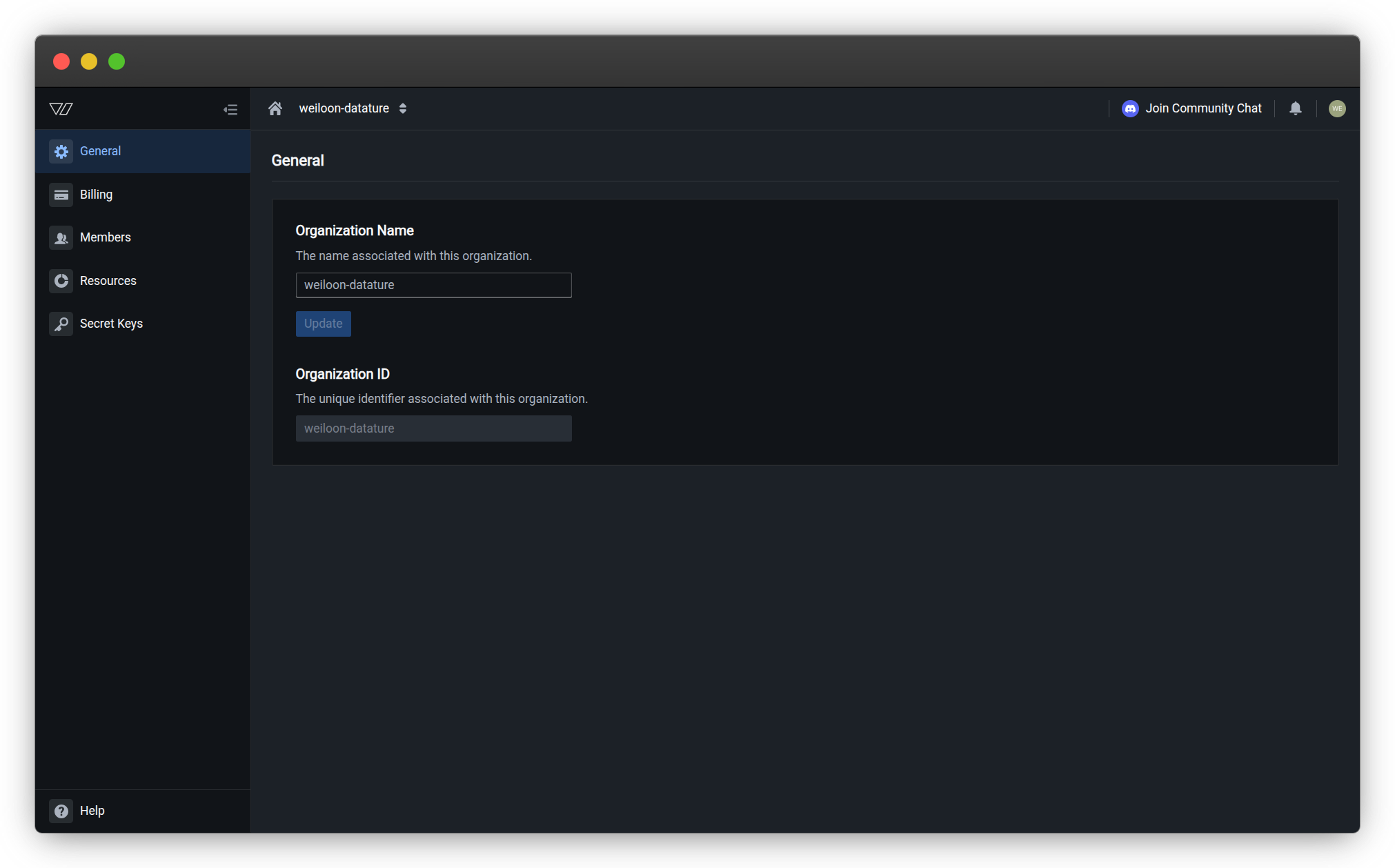Click the Resources chart icon
The width and height of the screenshot is (1395, 868).
coord(61,281)
